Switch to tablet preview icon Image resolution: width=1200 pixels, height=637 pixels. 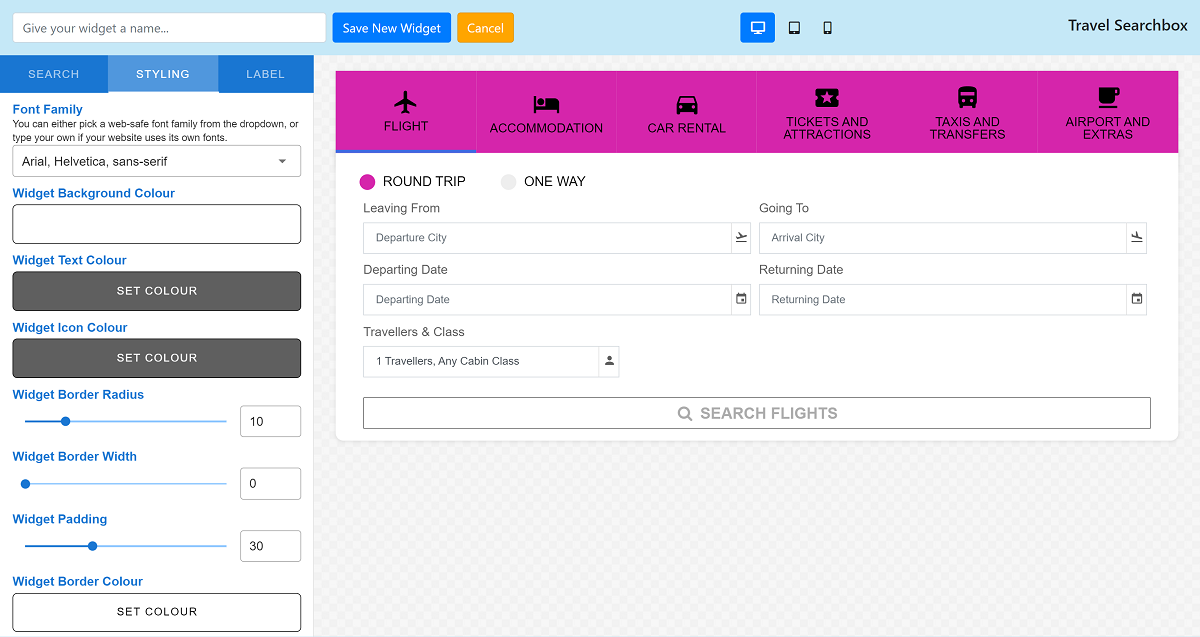point(794,28)
